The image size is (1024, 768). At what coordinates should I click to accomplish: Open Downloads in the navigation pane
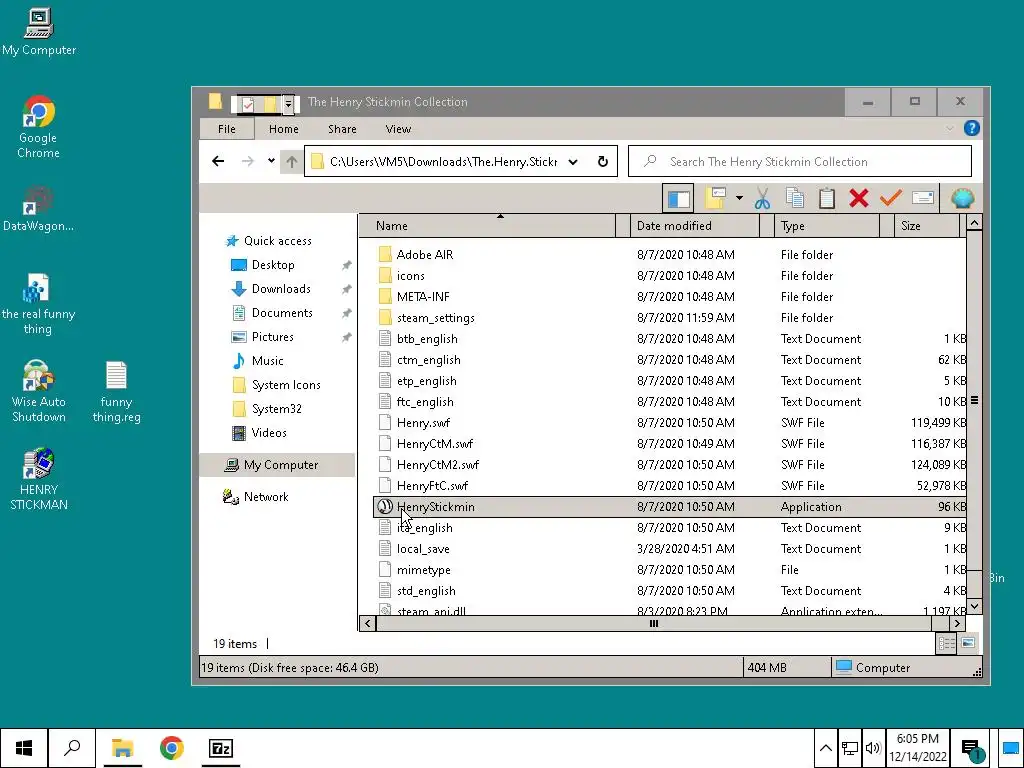[x=281, y=289]
